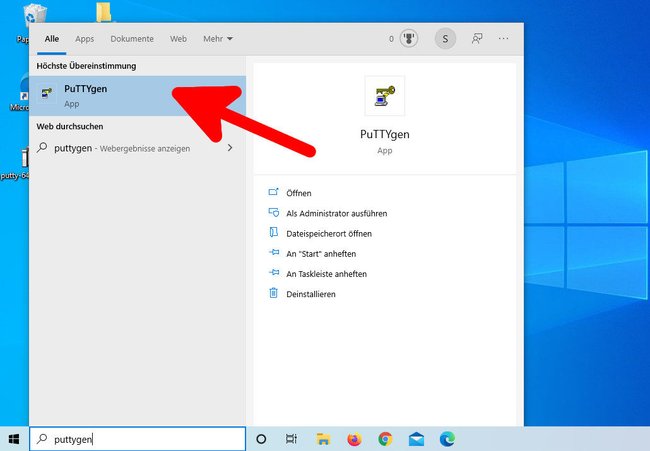Choose Dateispeicherort öffnen
The image size is (650, 451).
[329, 233]
